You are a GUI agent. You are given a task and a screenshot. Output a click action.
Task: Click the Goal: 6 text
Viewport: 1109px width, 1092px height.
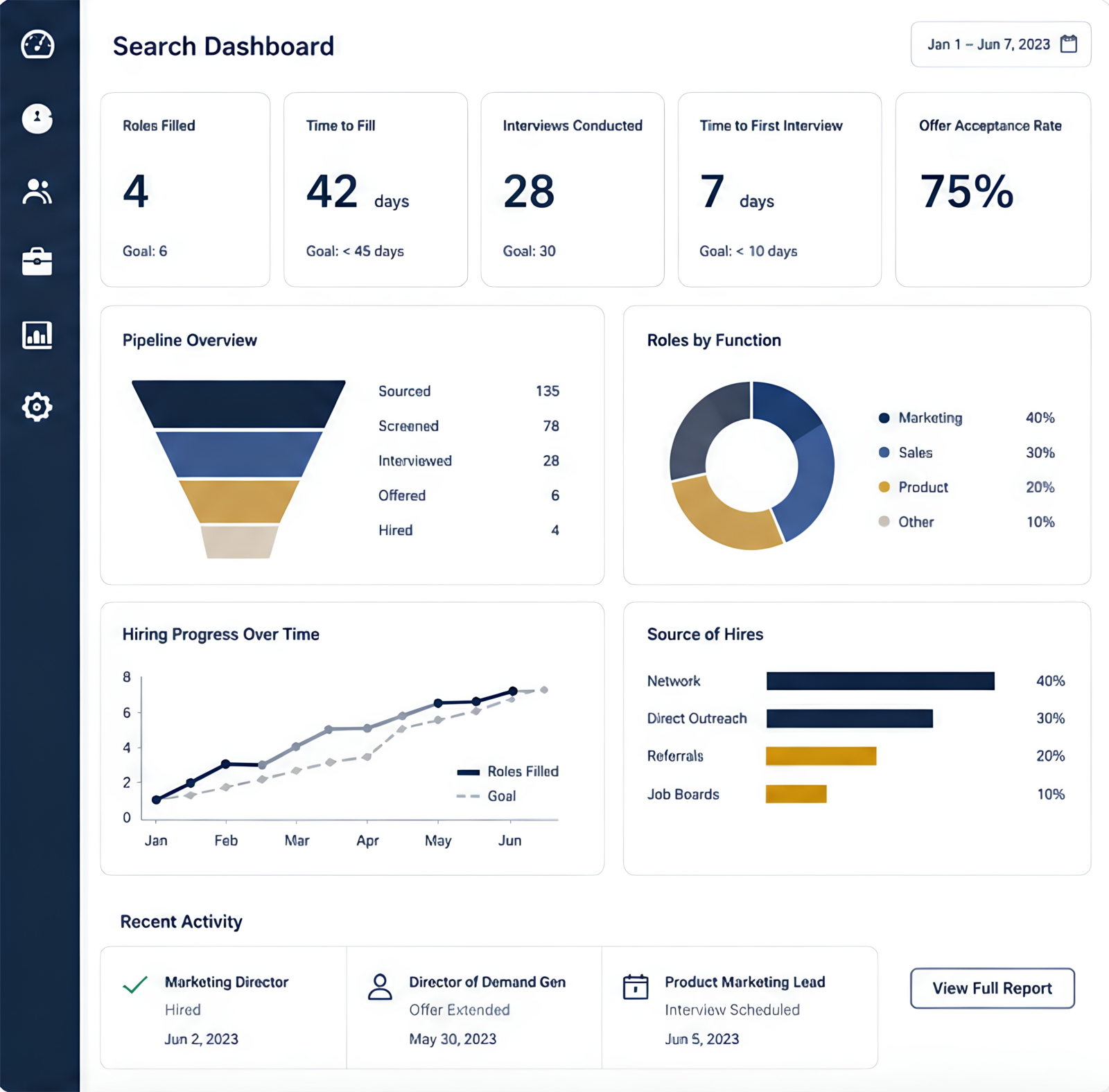tap(145, 251)
